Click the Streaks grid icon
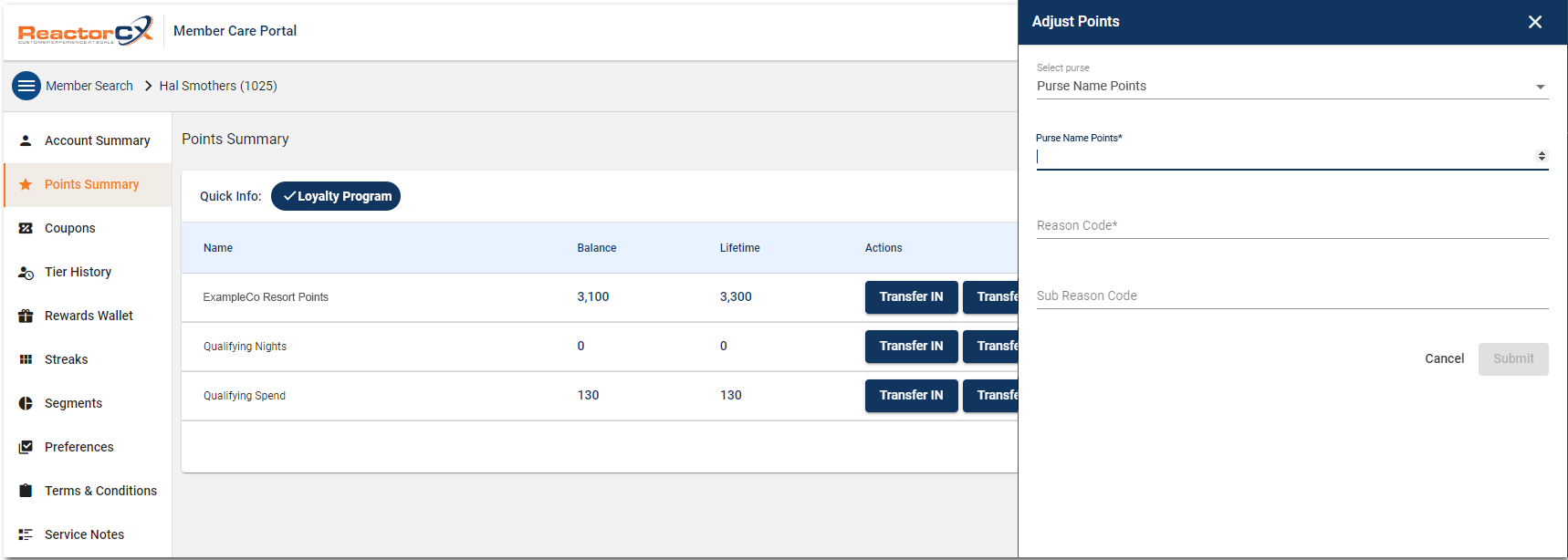 [x=26, y=359]
